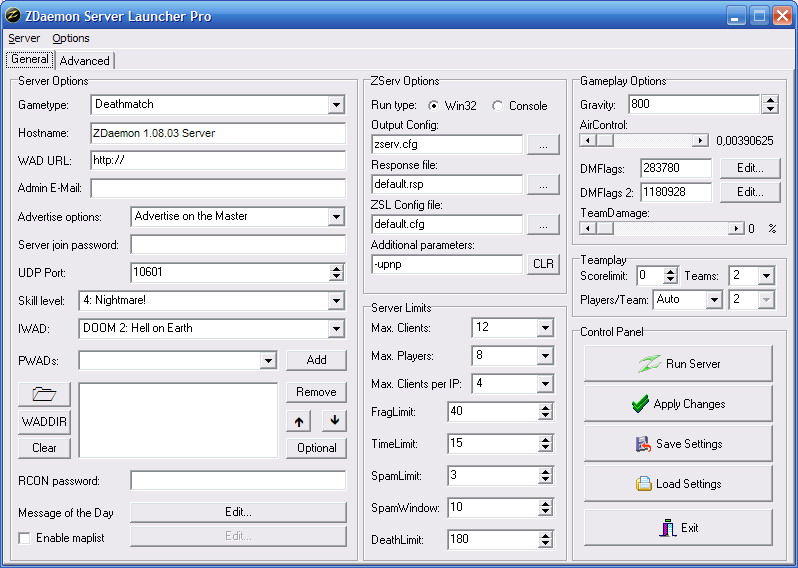Select the Console run type
This screenshot has width=798, height=568.
point(498,106)
